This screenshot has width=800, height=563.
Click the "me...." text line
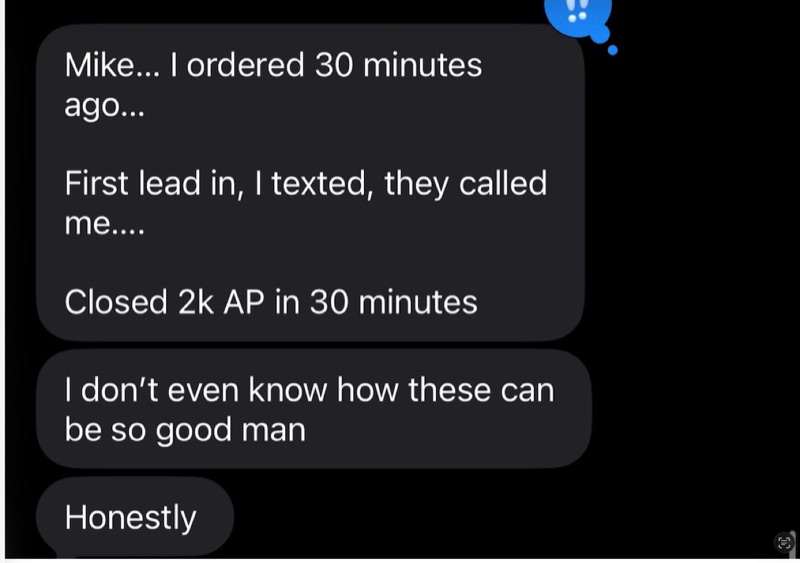104,224
